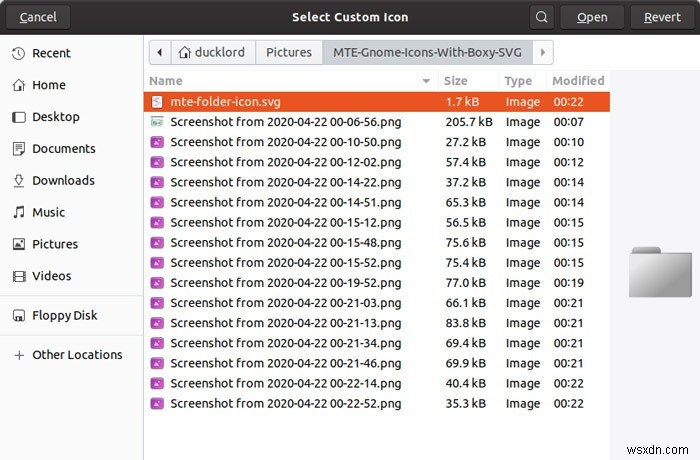
Task: Click the 00:10 modified time cell
Action: [x=569, y=142]
